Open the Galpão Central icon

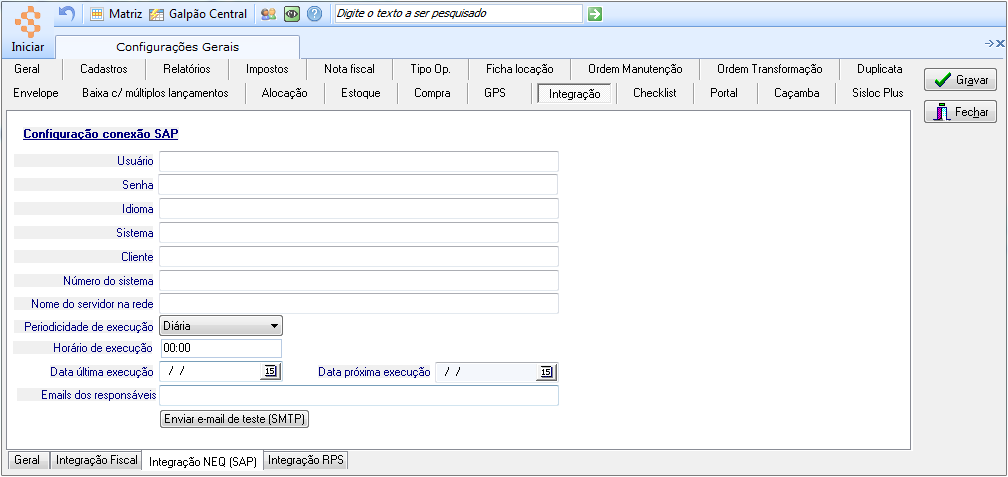[x=156, y=14]
